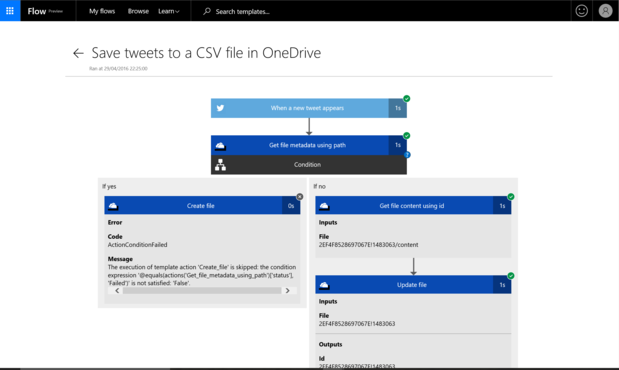Click the 0s duration on Create file
The width and height of the screenshot is (619, 370).
coord(291,206)
